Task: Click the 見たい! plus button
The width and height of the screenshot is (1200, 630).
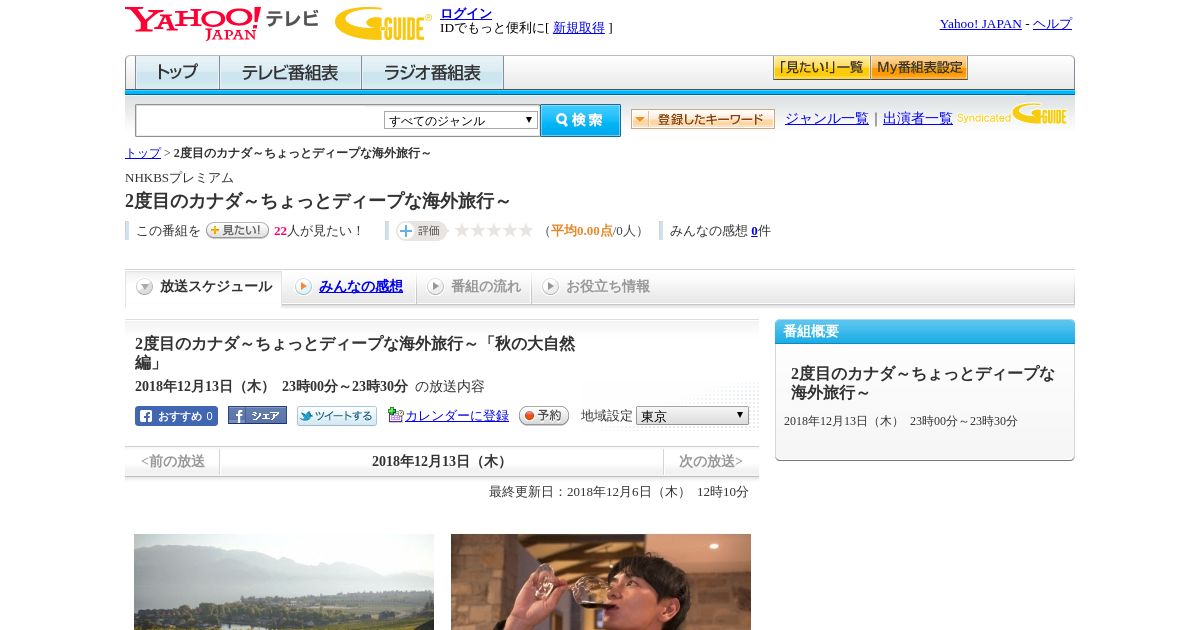Action: pos(237,230)
